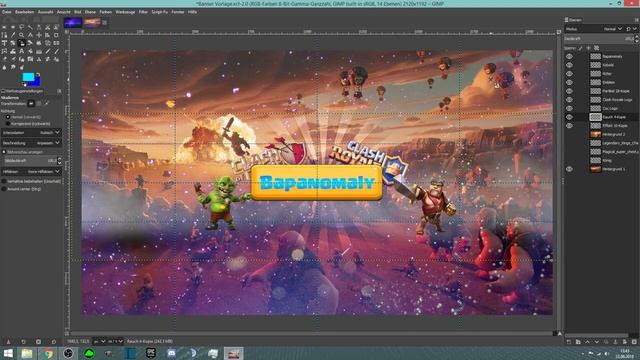Open the Layers panel configure menu

click(637, 20)
